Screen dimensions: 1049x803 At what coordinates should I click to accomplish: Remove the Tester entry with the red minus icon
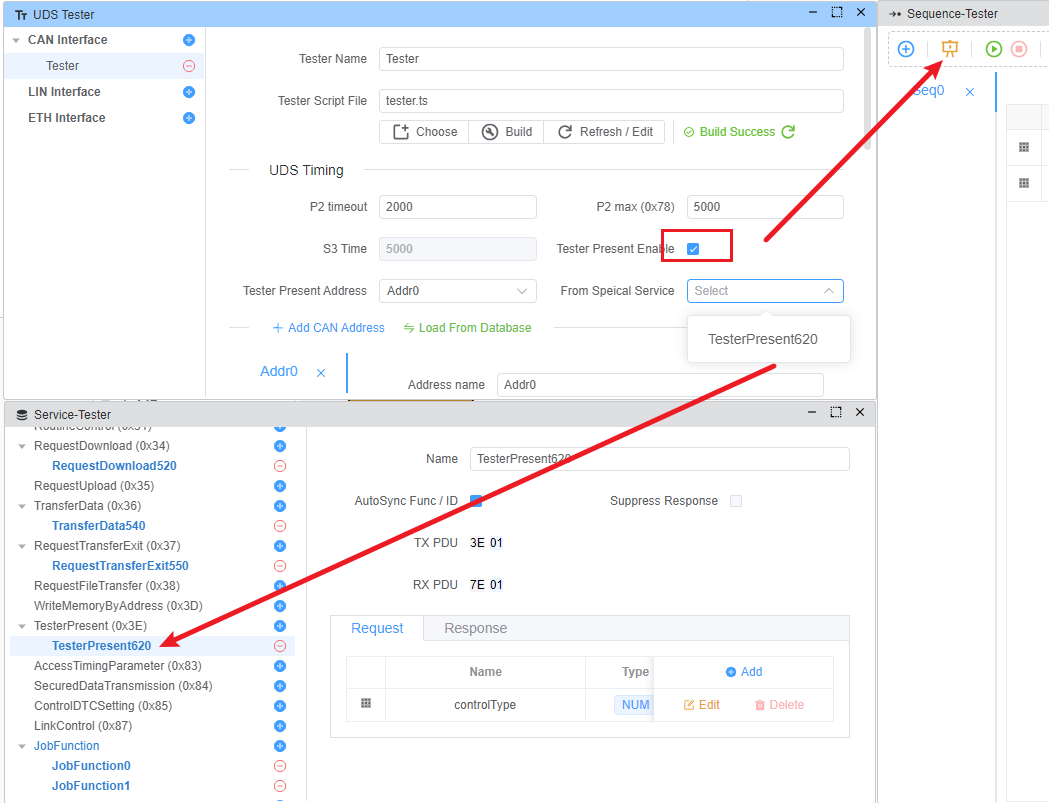(189, 66)
